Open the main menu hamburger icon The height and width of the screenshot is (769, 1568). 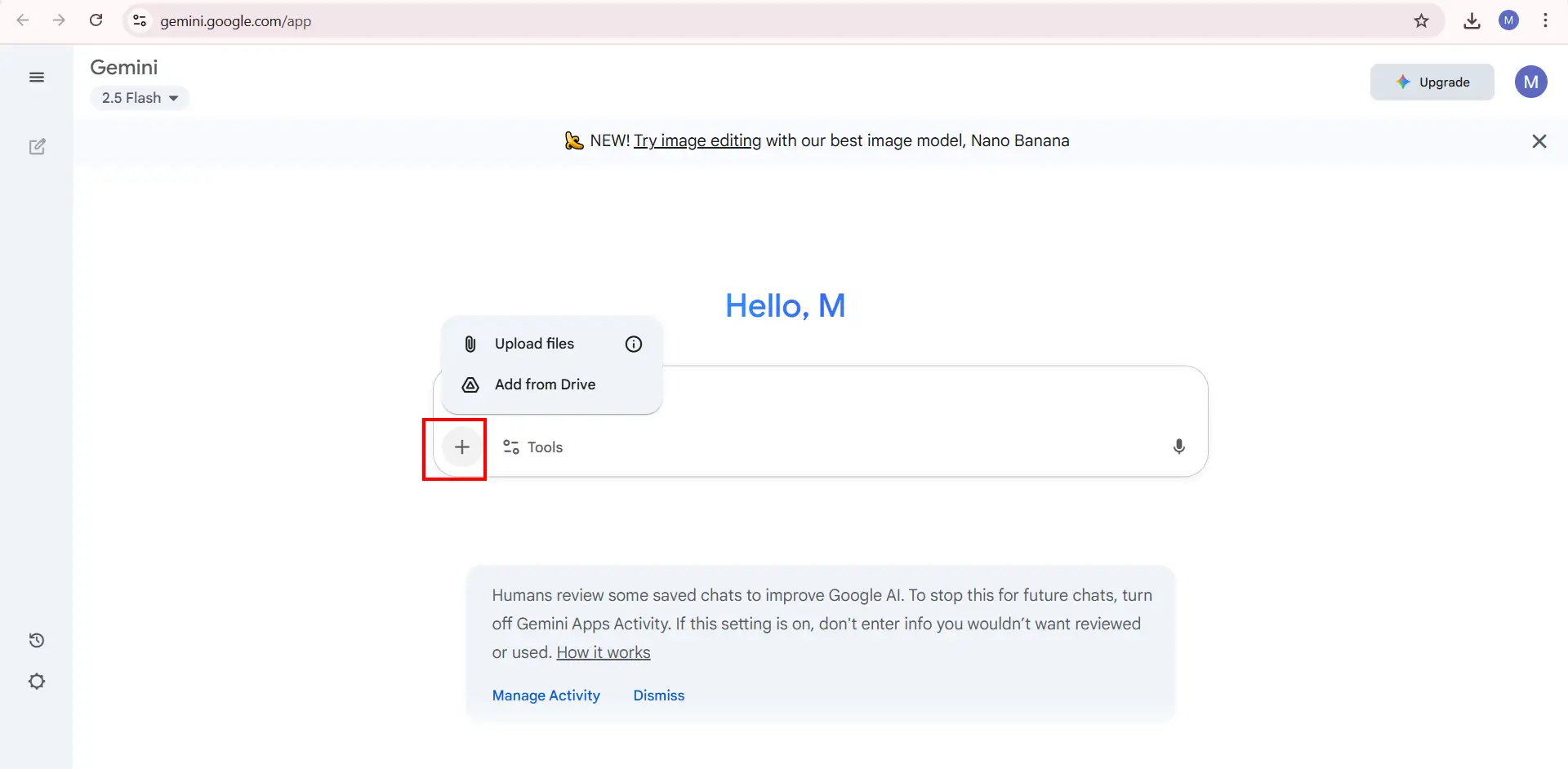click(x=37, y=78)
